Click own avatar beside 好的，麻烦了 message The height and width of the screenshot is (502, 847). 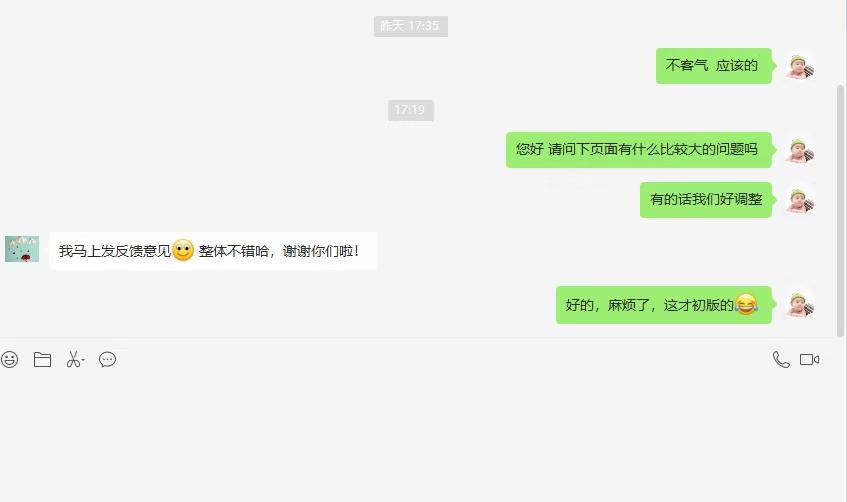(801, 304)
